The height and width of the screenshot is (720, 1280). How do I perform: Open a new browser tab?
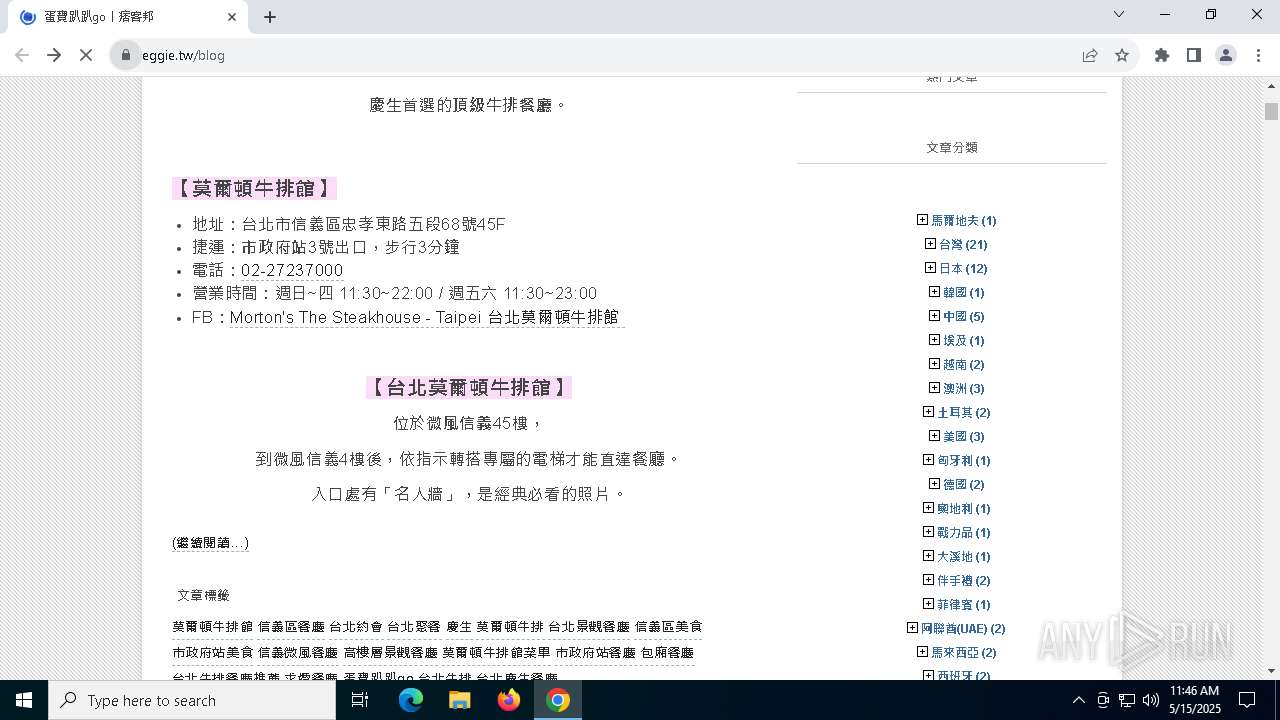[x=270, y=17]
